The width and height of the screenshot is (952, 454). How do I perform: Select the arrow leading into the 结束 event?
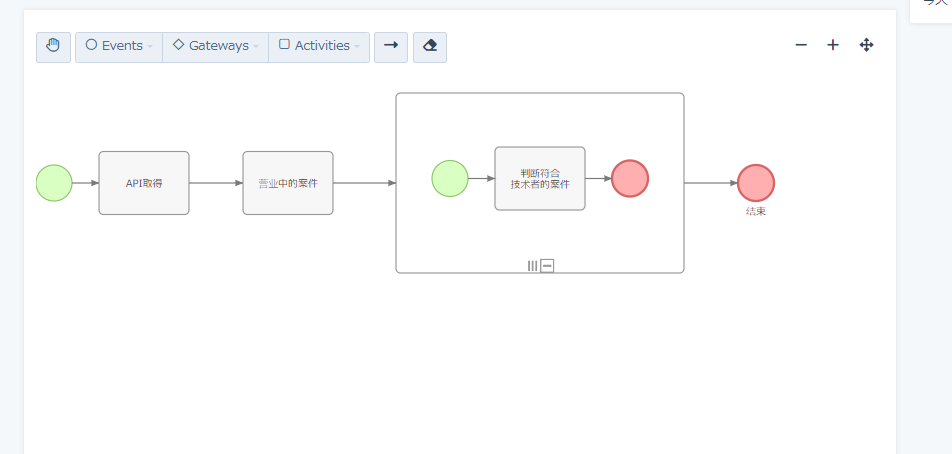710,183
